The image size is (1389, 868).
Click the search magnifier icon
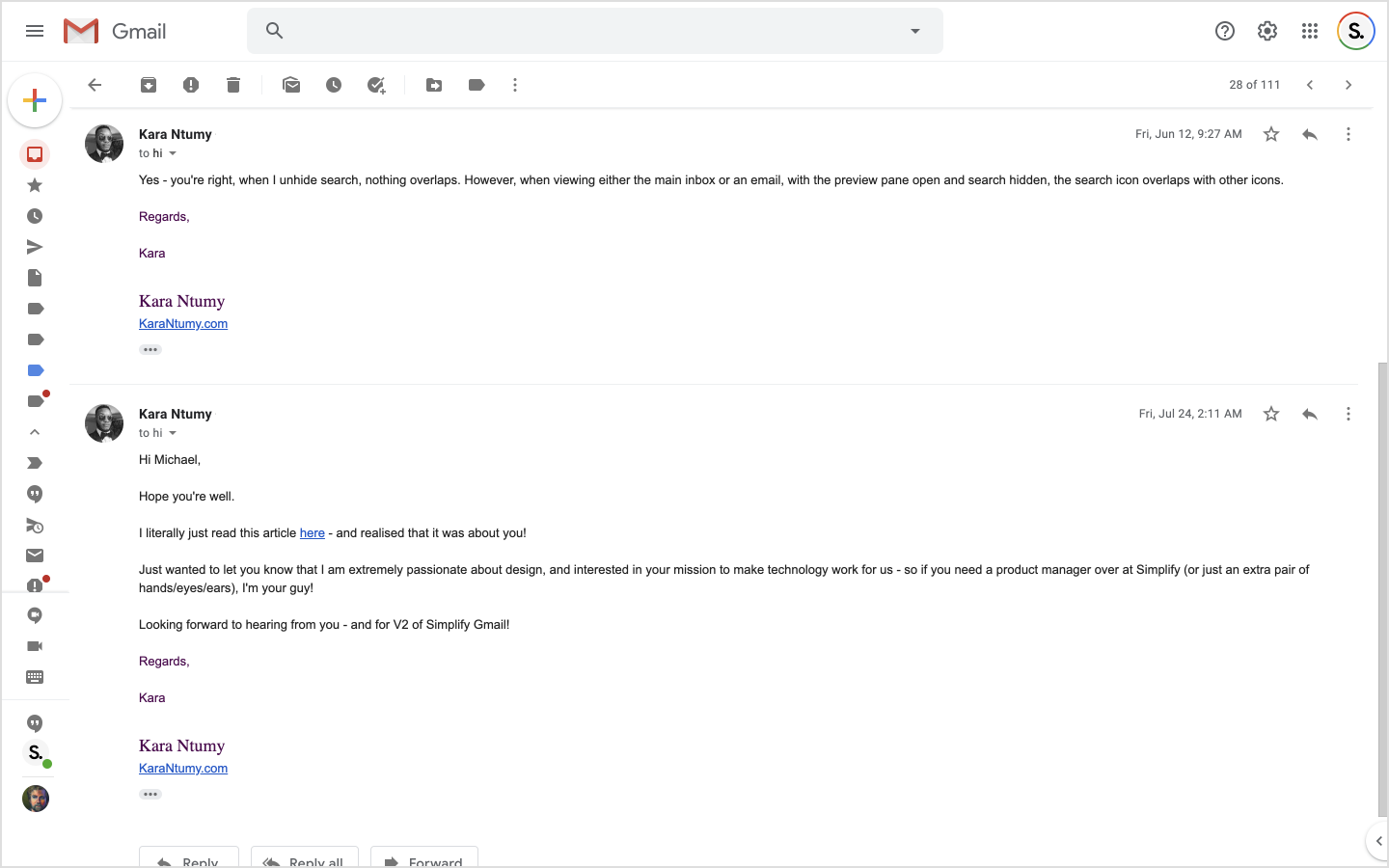coord(274,31)
